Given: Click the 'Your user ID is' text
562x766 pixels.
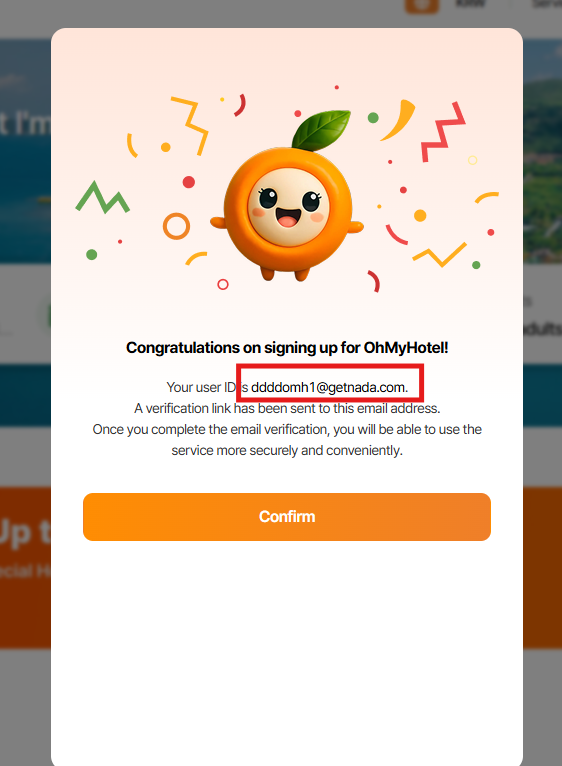Looking at the screenshot, I should (207, 387).
